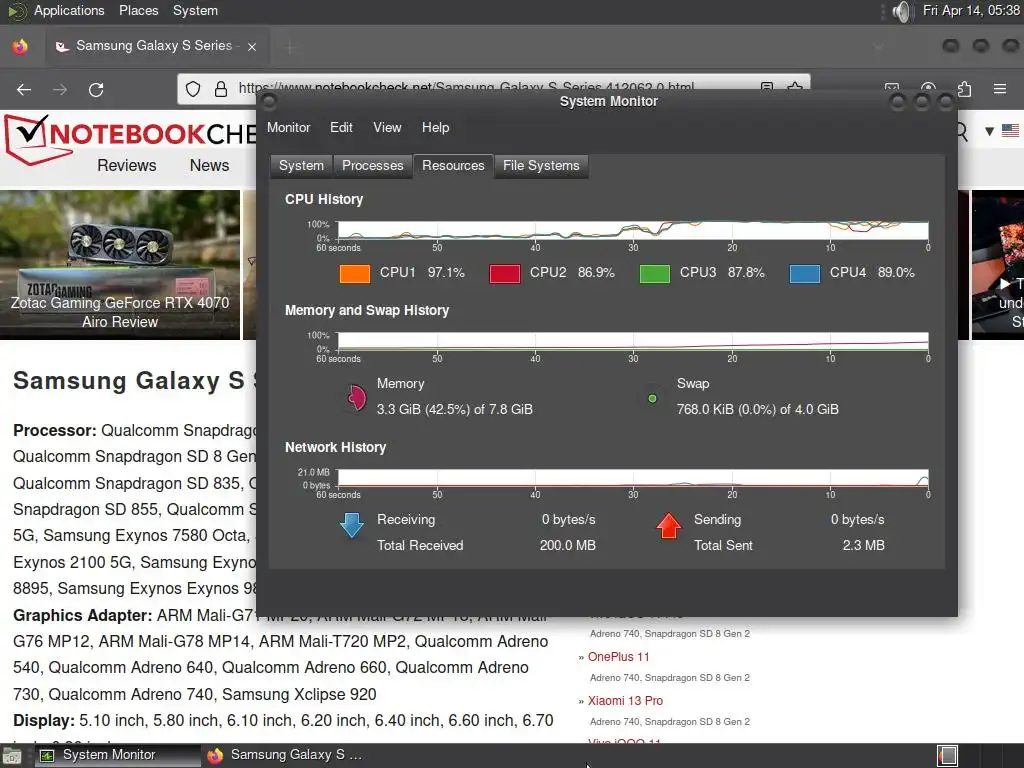Click the CPU1 orange color swatch

(355, 273)
